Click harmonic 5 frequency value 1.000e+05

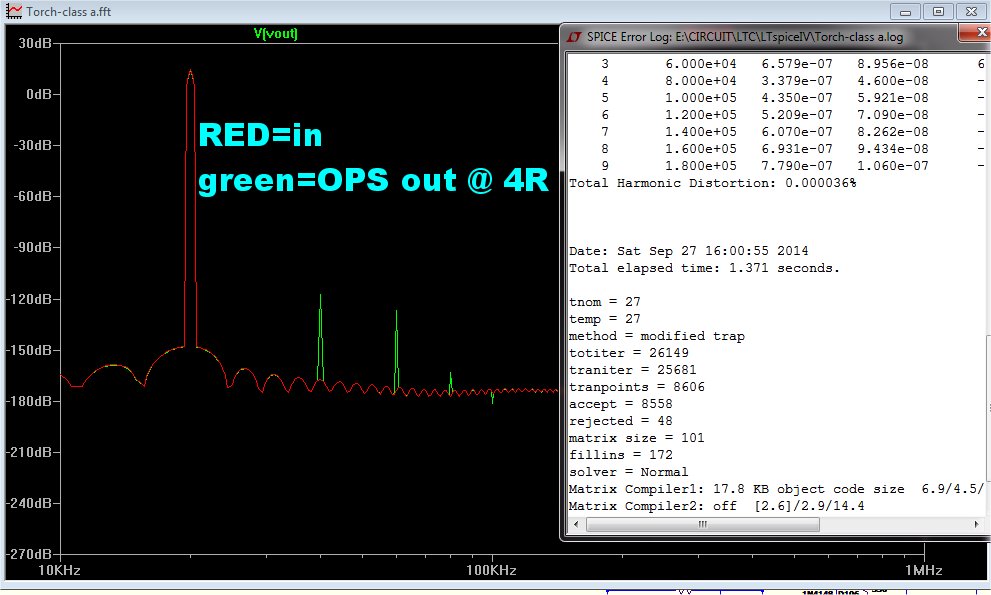point(700,98)
